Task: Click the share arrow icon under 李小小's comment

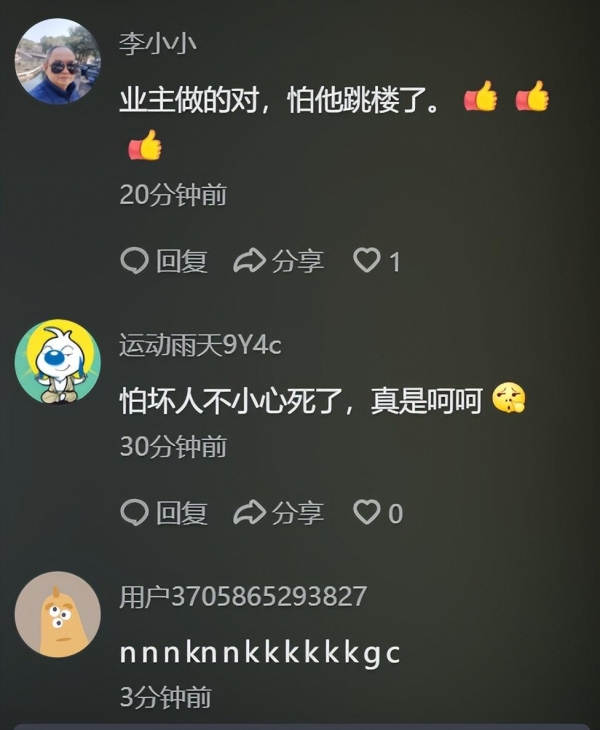Action: (249, 261)
